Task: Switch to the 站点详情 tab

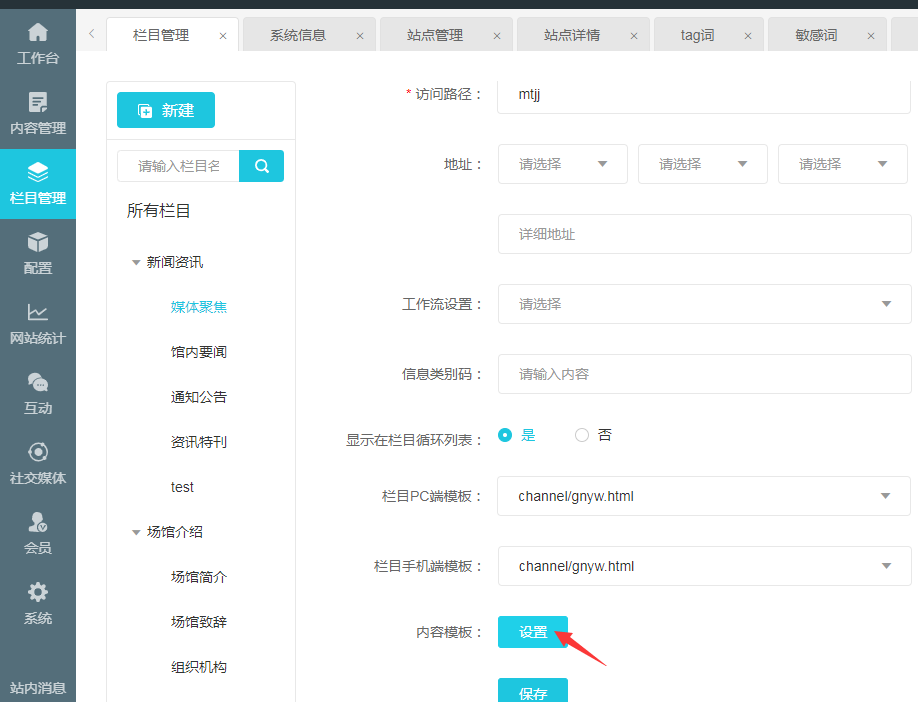Action: click(x=572, y=35)
